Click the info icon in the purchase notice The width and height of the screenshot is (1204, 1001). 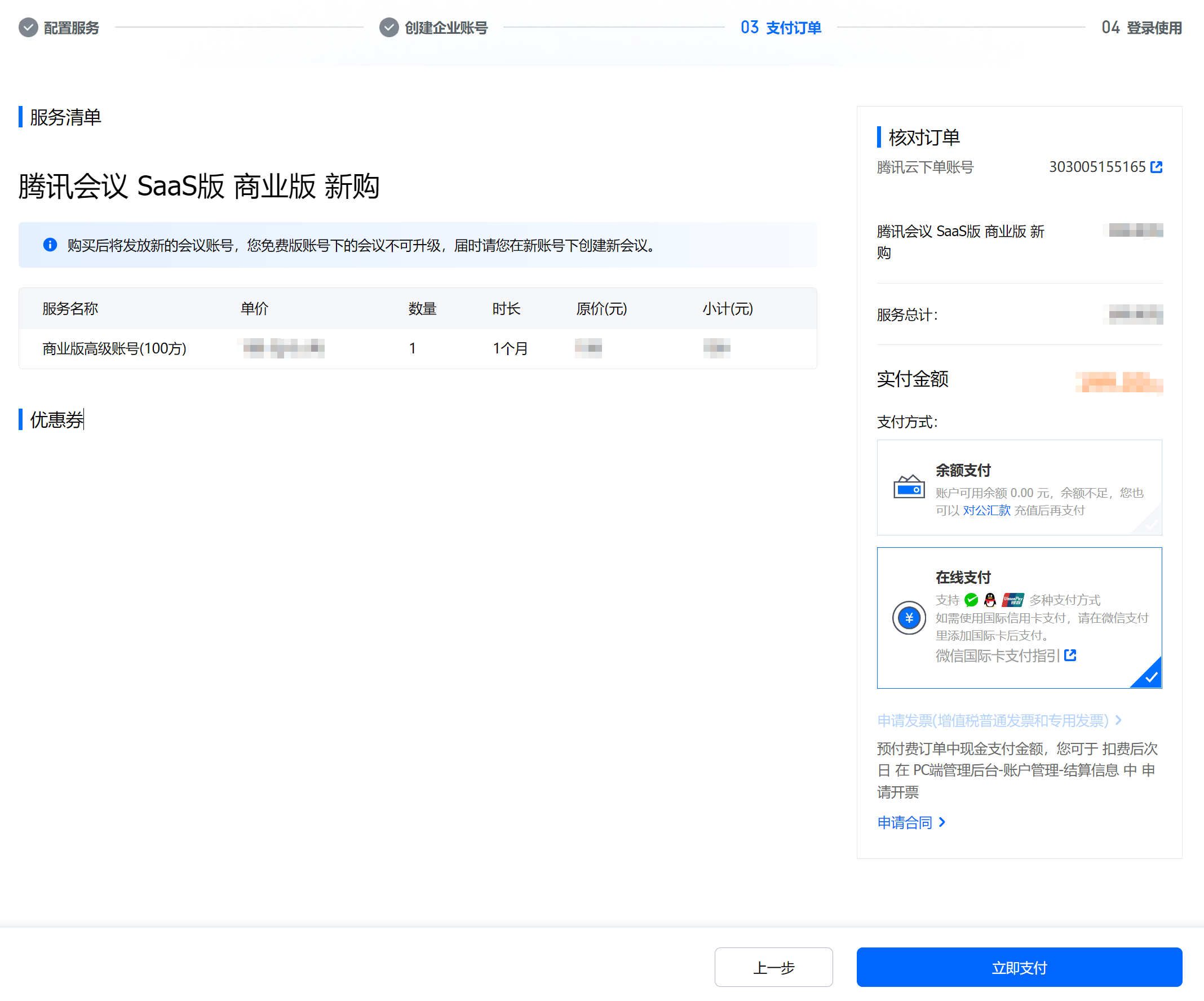(x=51, y=245)
